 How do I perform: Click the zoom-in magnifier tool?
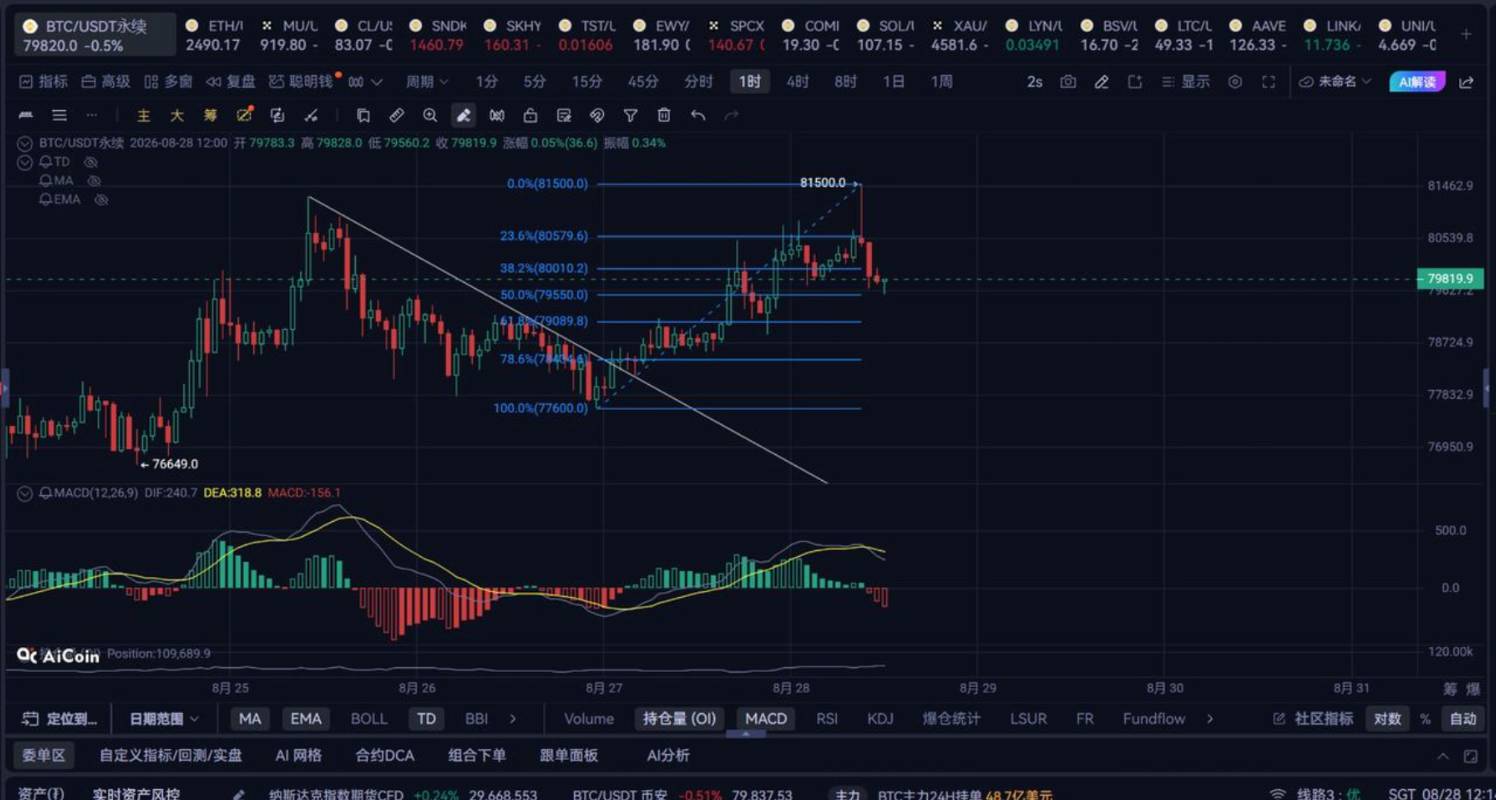430,116
